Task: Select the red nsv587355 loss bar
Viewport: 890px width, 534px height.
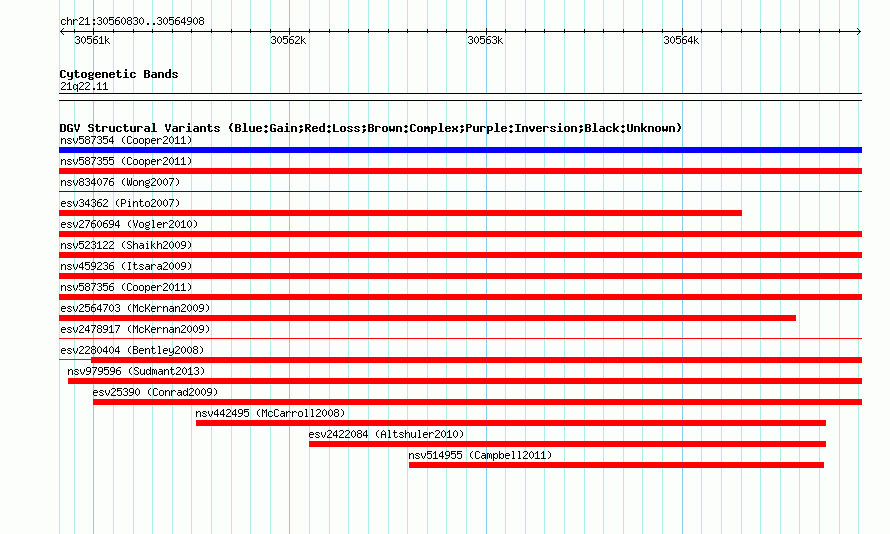Action: pos(460,171)
